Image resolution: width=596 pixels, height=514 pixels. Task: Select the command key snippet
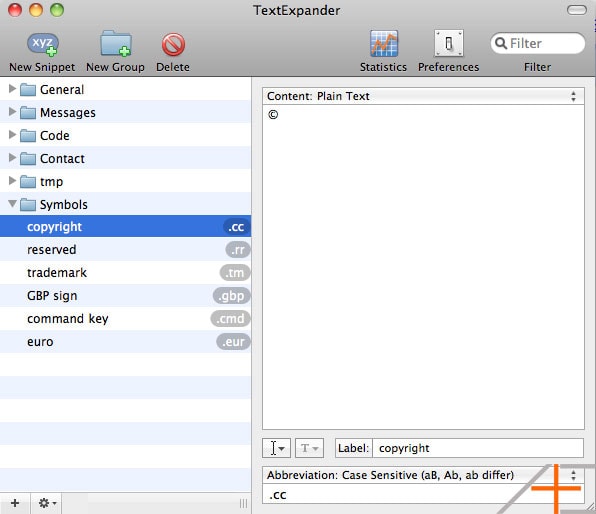(125, 319)
